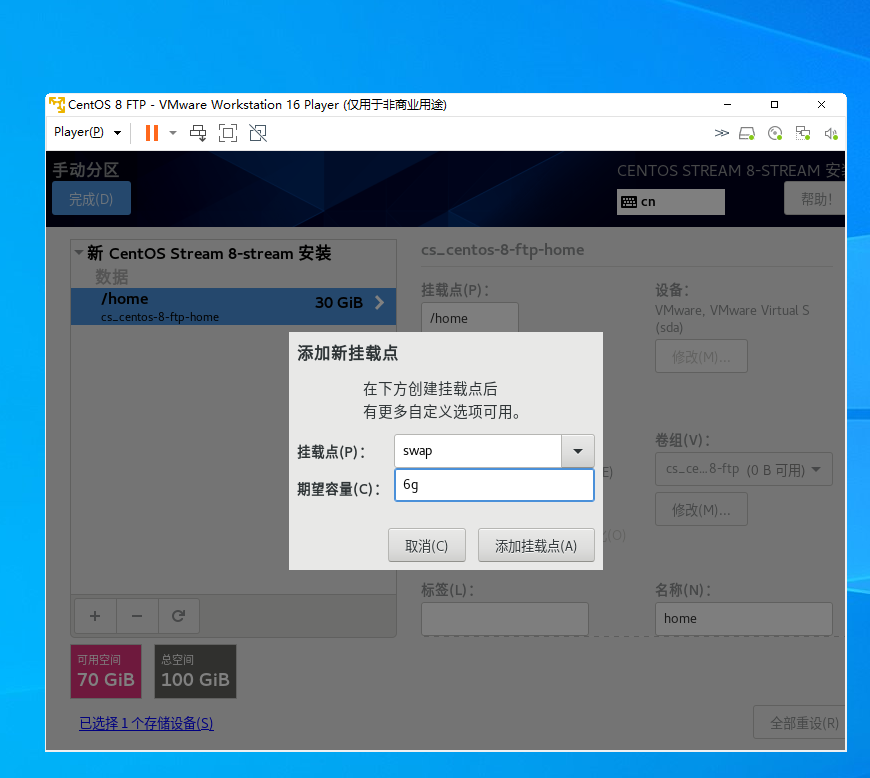Screen dimensions: 870x778
Task: Toggle Unity mode icon
Action: pos(258,133)
